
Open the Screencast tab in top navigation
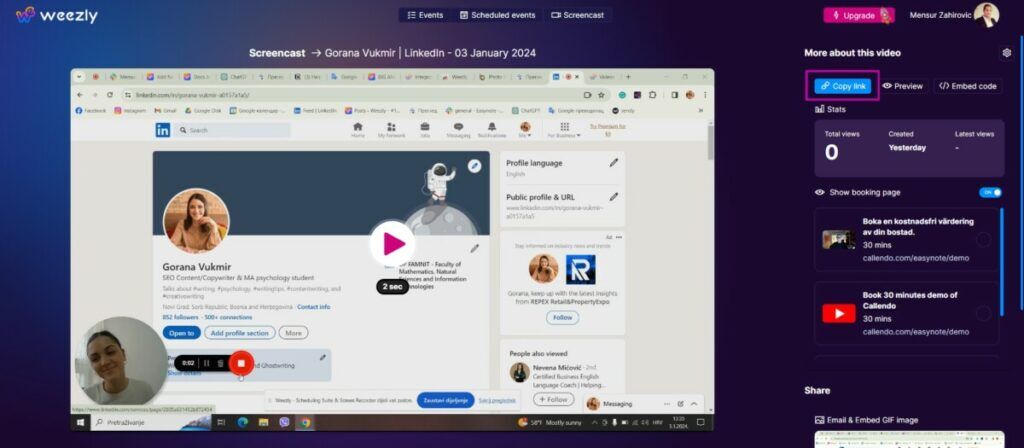click(x=577, y=15)
